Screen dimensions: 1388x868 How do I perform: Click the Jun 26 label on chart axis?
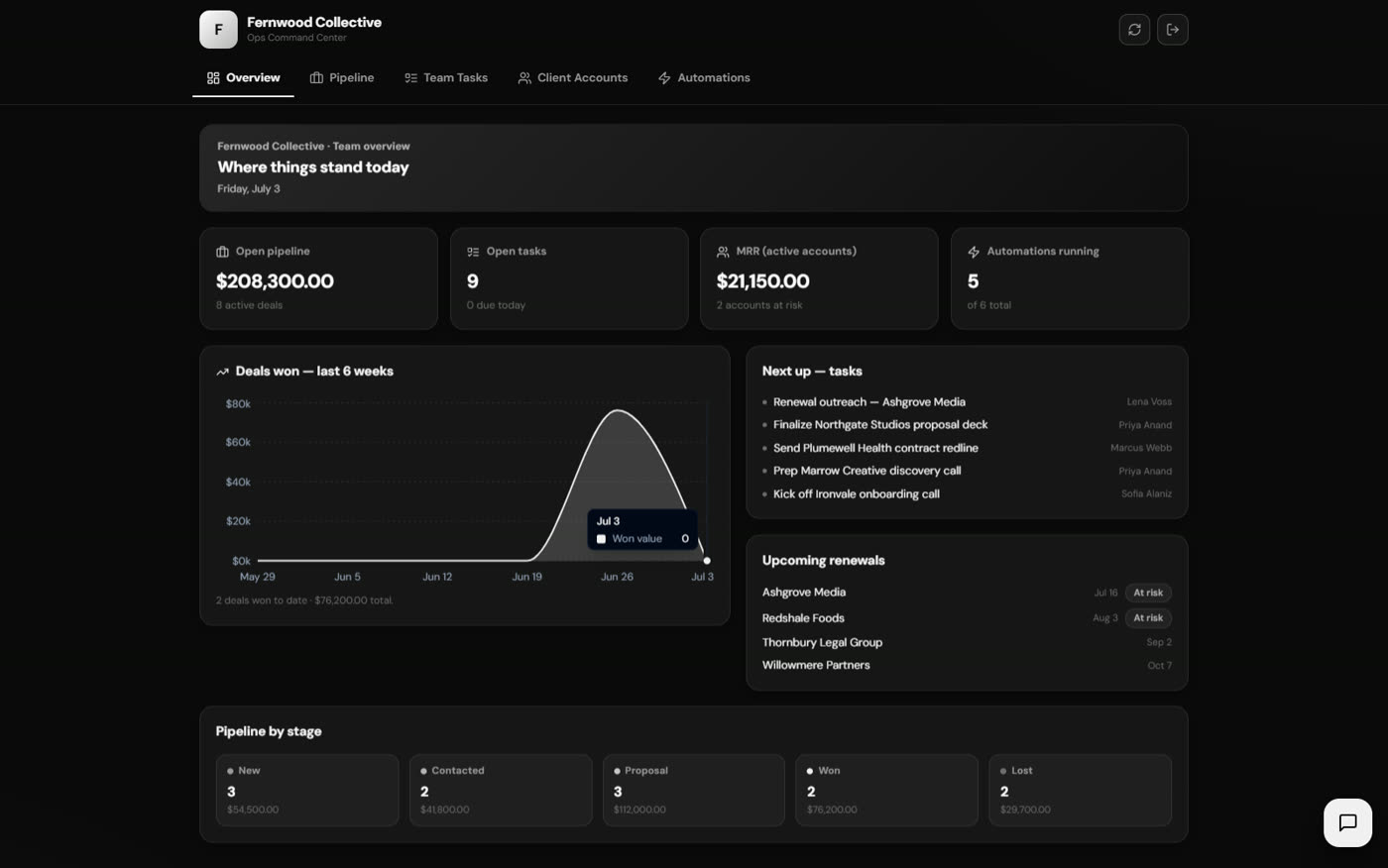click(617, 577)
